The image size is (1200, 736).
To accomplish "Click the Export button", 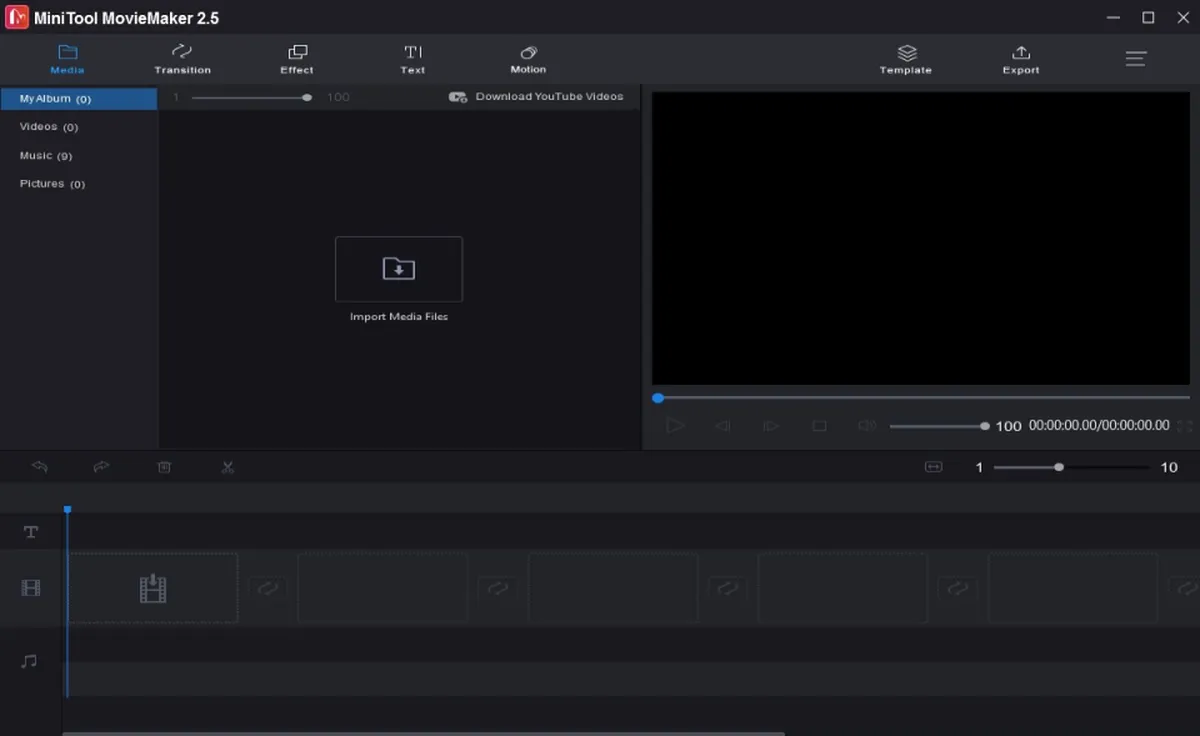I will (x=1021, y=59).
